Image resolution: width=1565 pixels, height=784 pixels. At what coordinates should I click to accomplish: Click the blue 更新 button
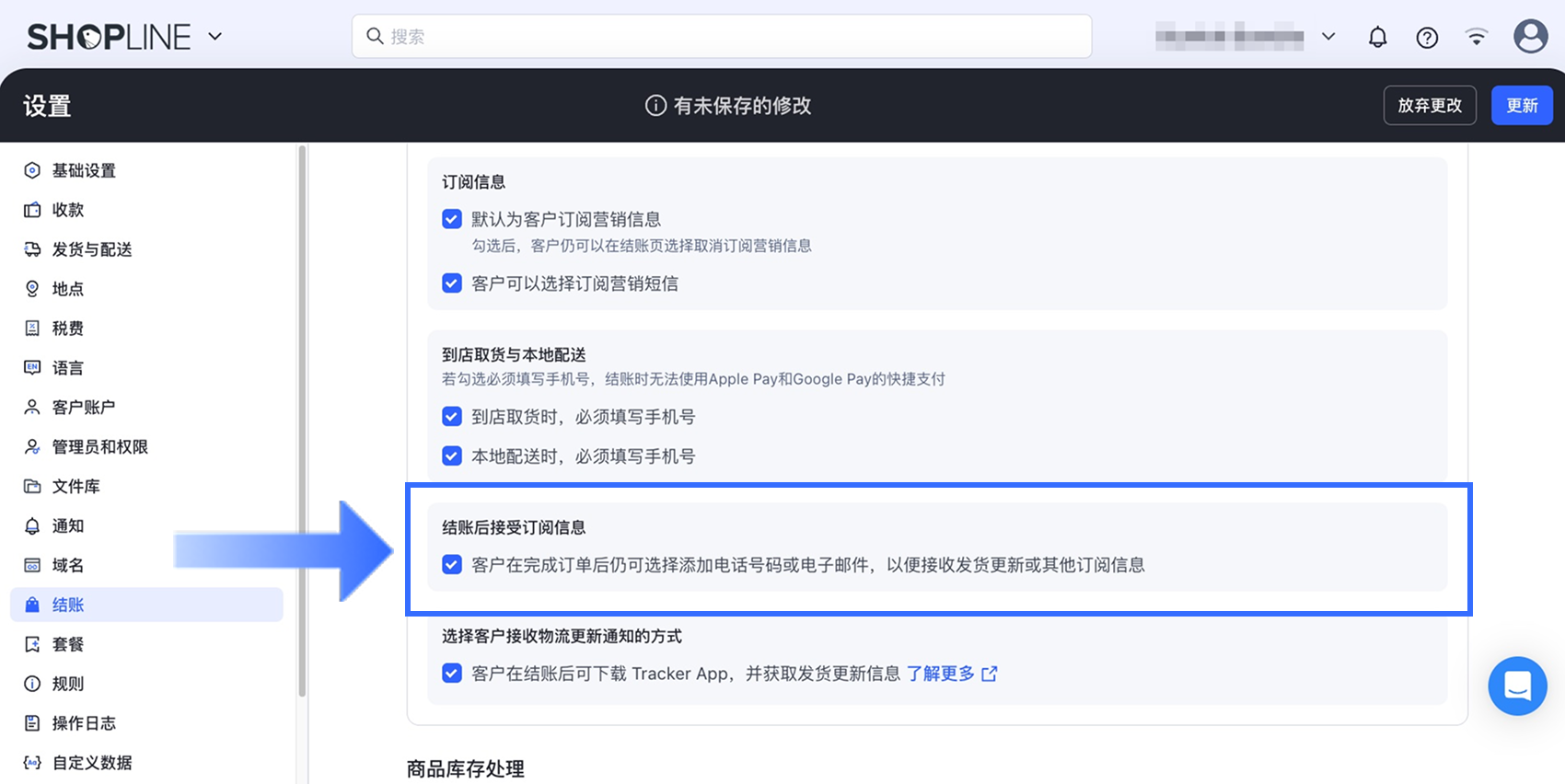point(1522,106)
